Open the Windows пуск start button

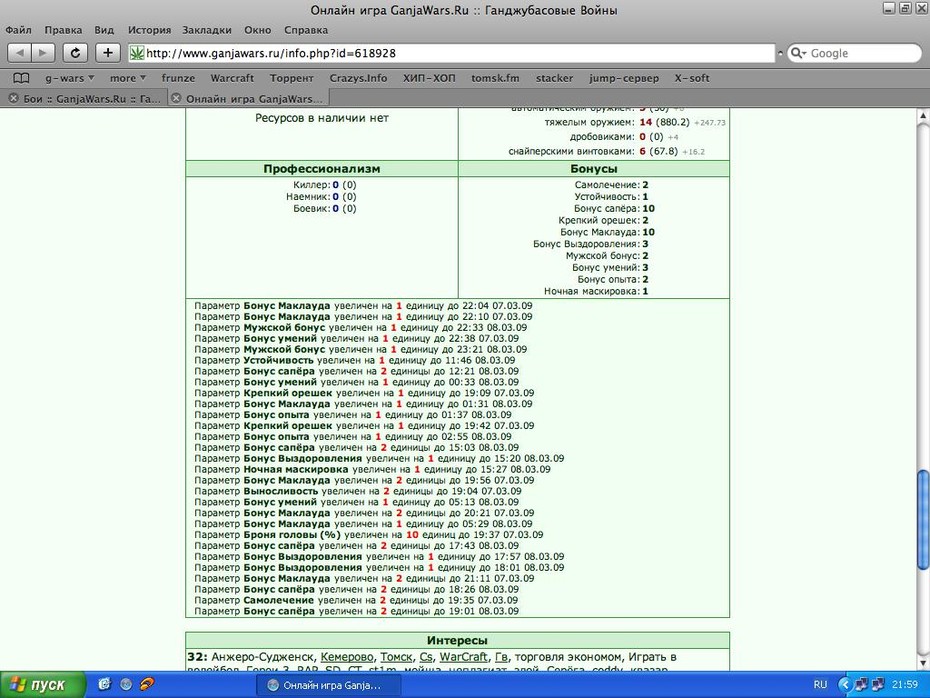42,685
